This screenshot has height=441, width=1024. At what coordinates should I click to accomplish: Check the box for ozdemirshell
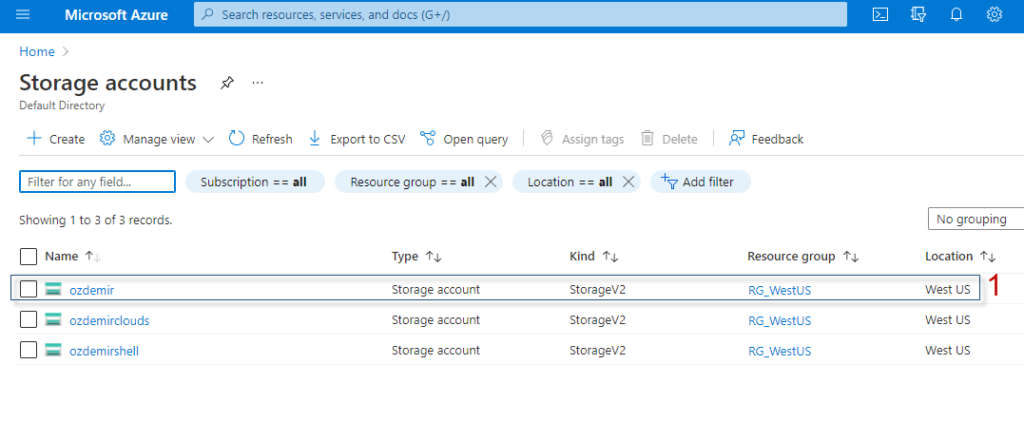[x=28, y=350]
